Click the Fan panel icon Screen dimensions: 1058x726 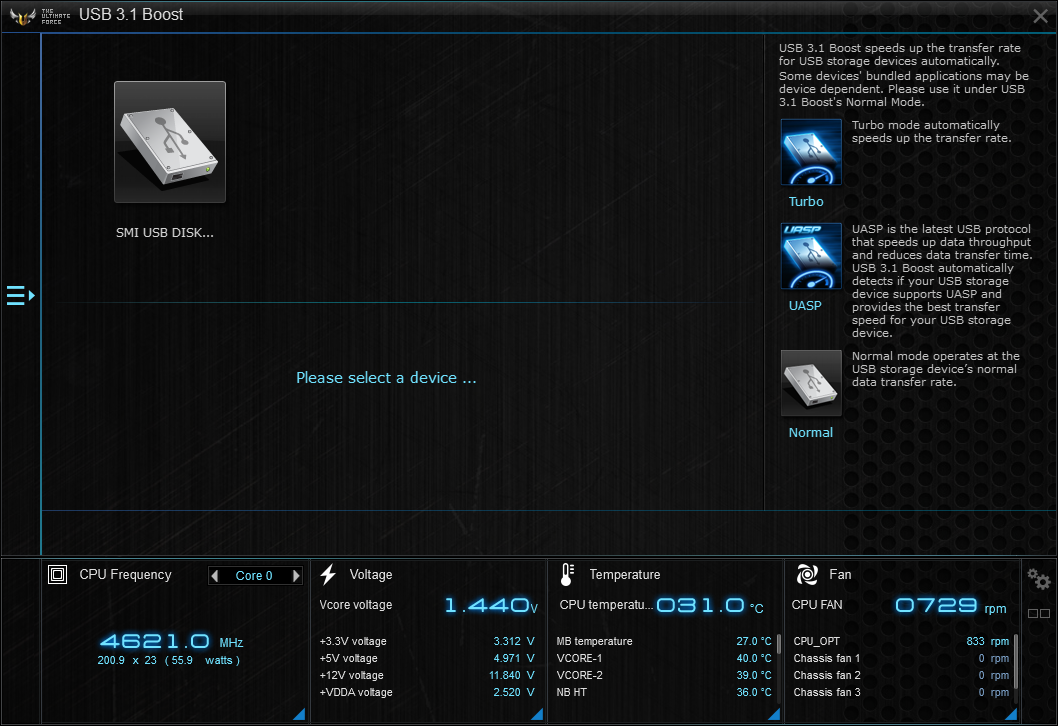click(x=807, y=574)
